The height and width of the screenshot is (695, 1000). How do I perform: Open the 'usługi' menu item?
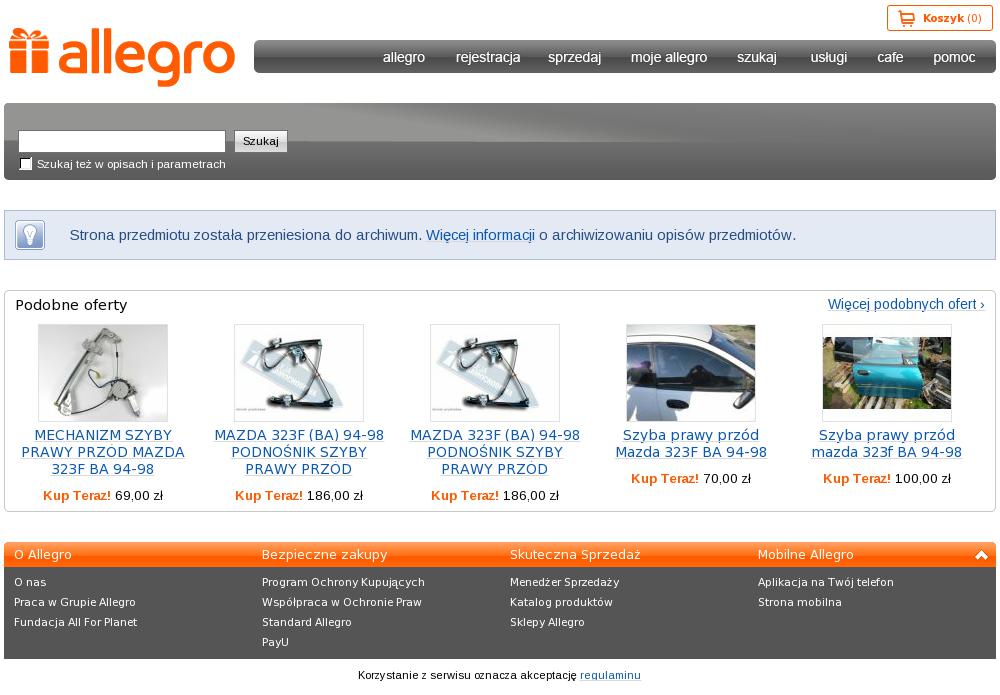[828, 57]
